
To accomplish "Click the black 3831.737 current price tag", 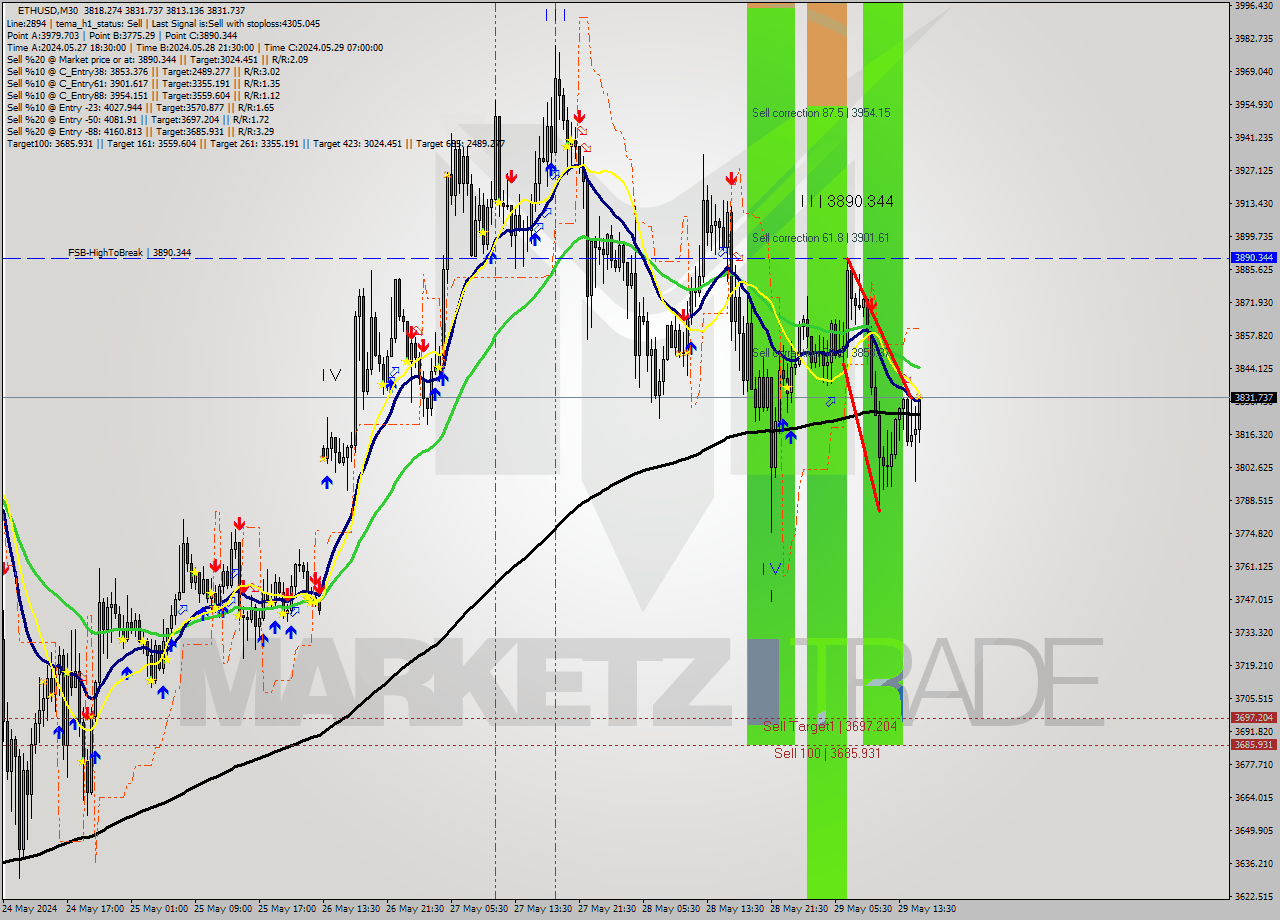I will pos(1254,398).
